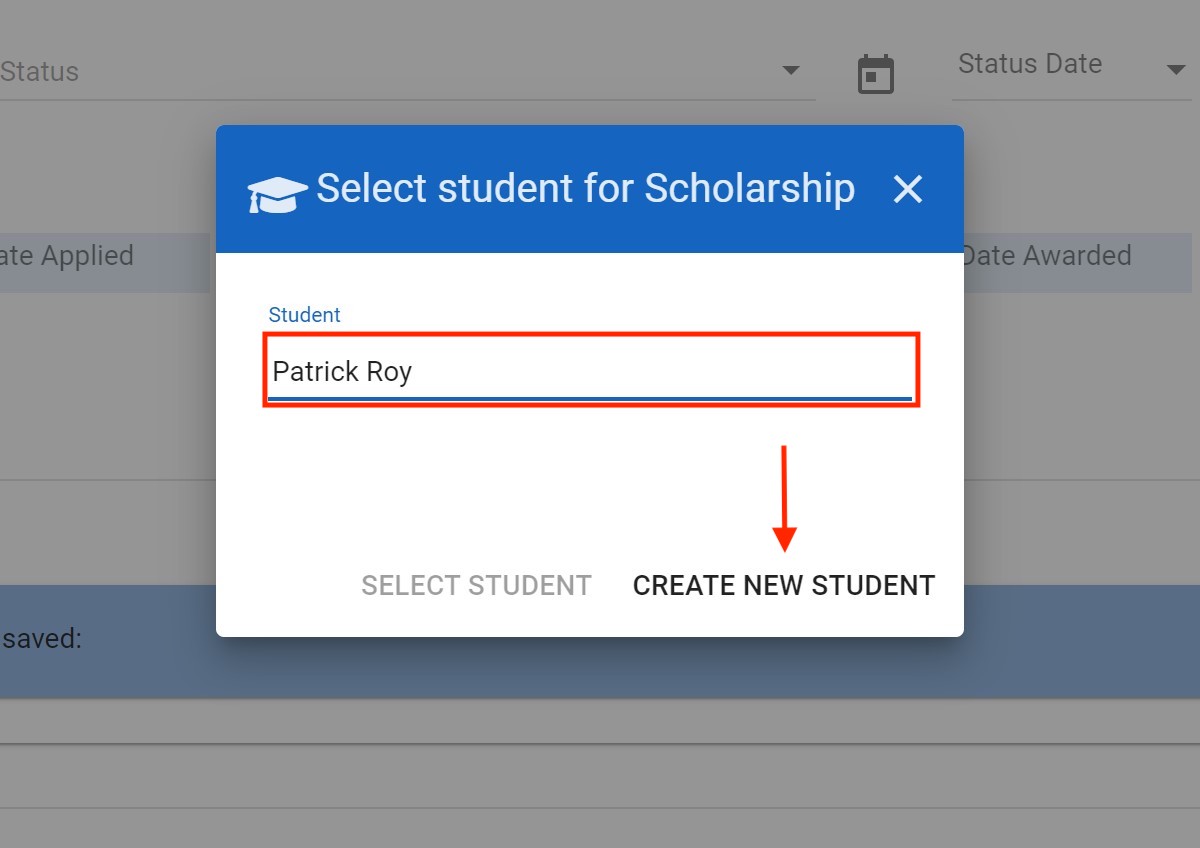Click the word saved in the lower banner
This screenshot has width=1200, height=848.
pos(42,638)
